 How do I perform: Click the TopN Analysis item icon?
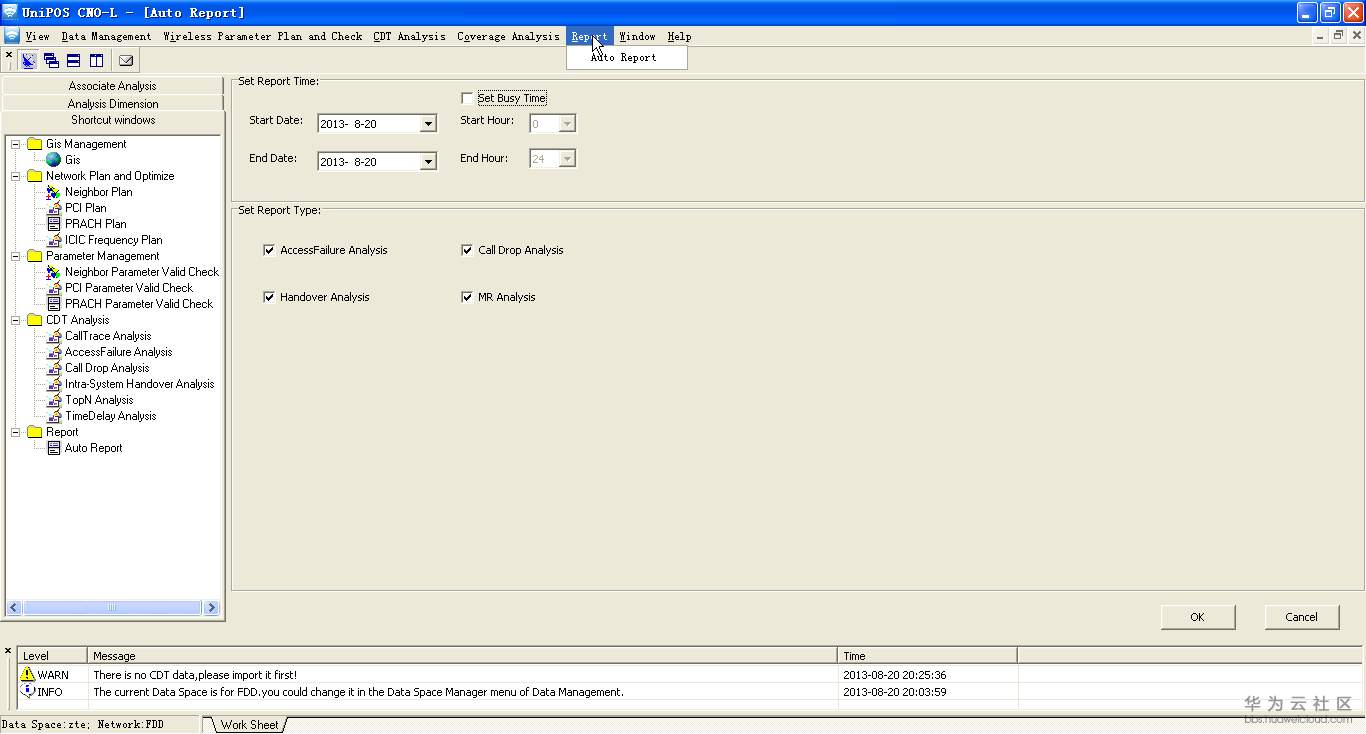point(54,400)
